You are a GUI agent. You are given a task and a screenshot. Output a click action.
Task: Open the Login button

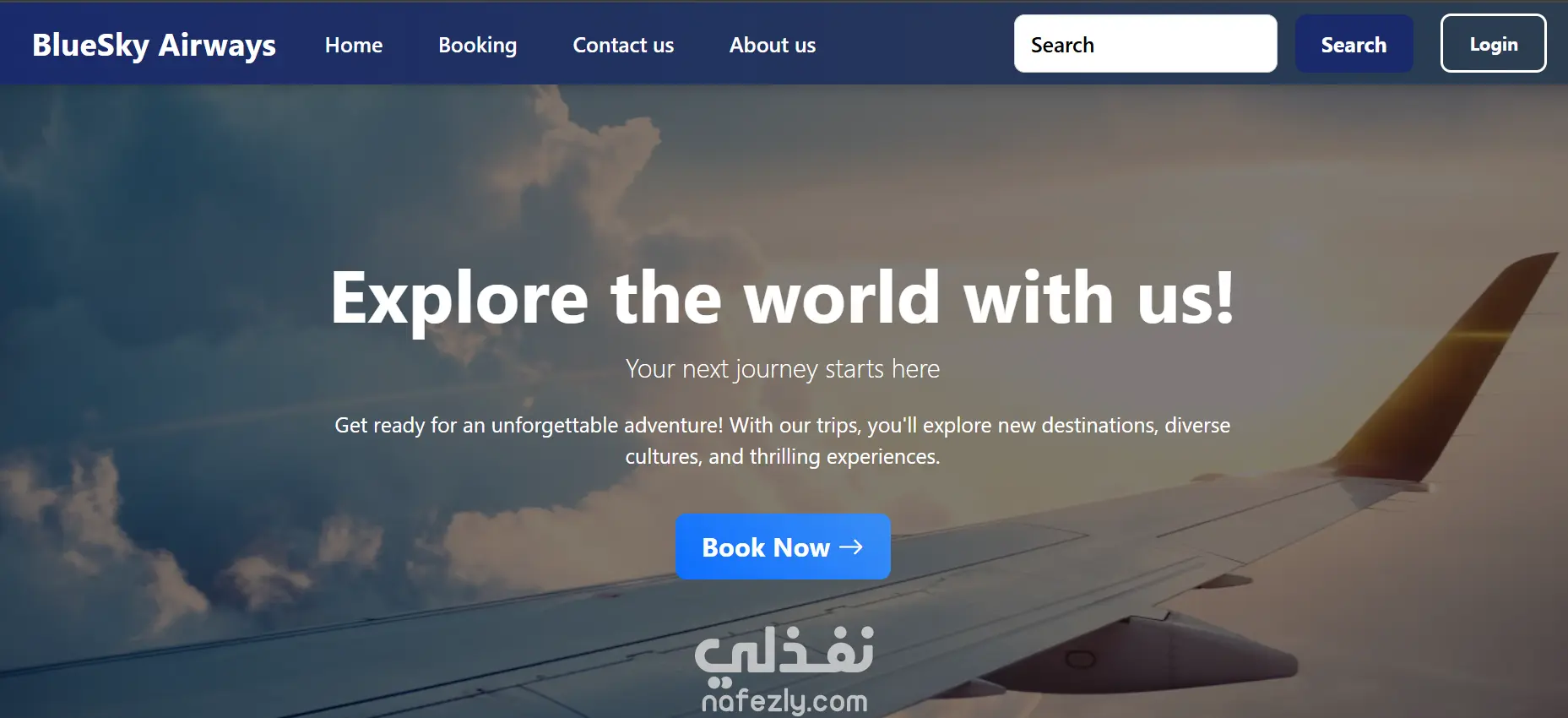click(1493, 44)
